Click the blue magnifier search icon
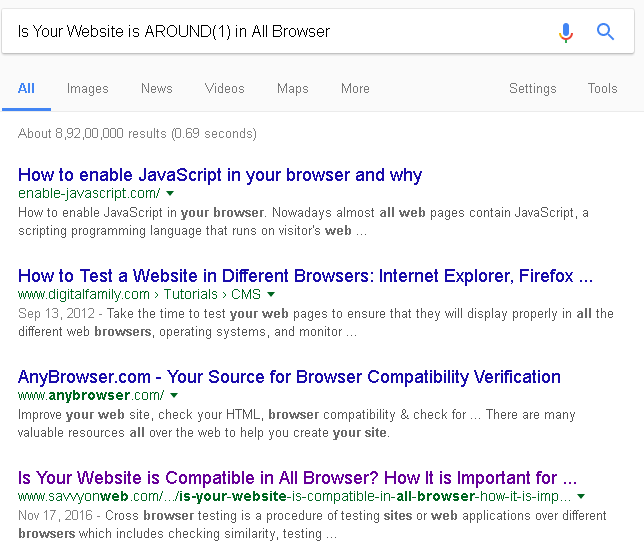Viewport: 644px width, 556px height. pyautogui.click(x=605, y=32)
